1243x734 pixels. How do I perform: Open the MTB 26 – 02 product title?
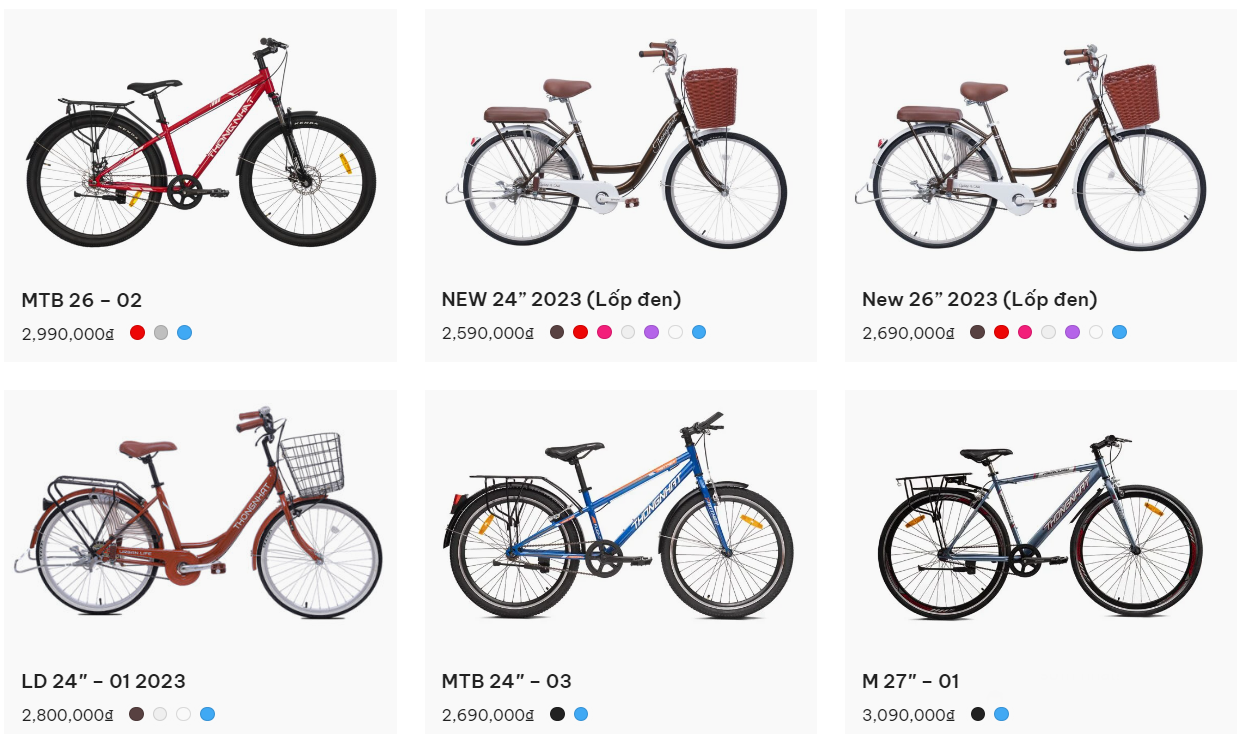click(x=82, y=300)
